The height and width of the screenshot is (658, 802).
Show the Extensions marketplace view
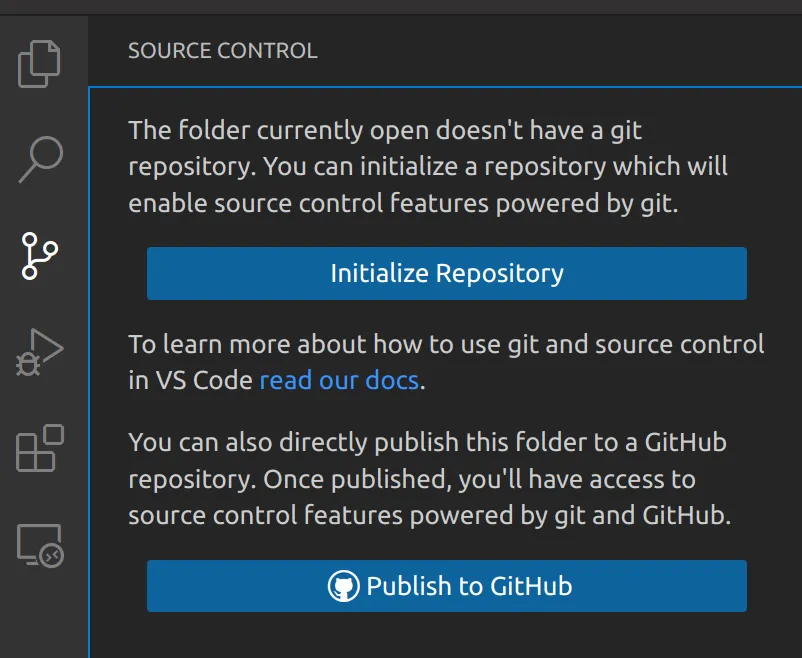point(40,448)
